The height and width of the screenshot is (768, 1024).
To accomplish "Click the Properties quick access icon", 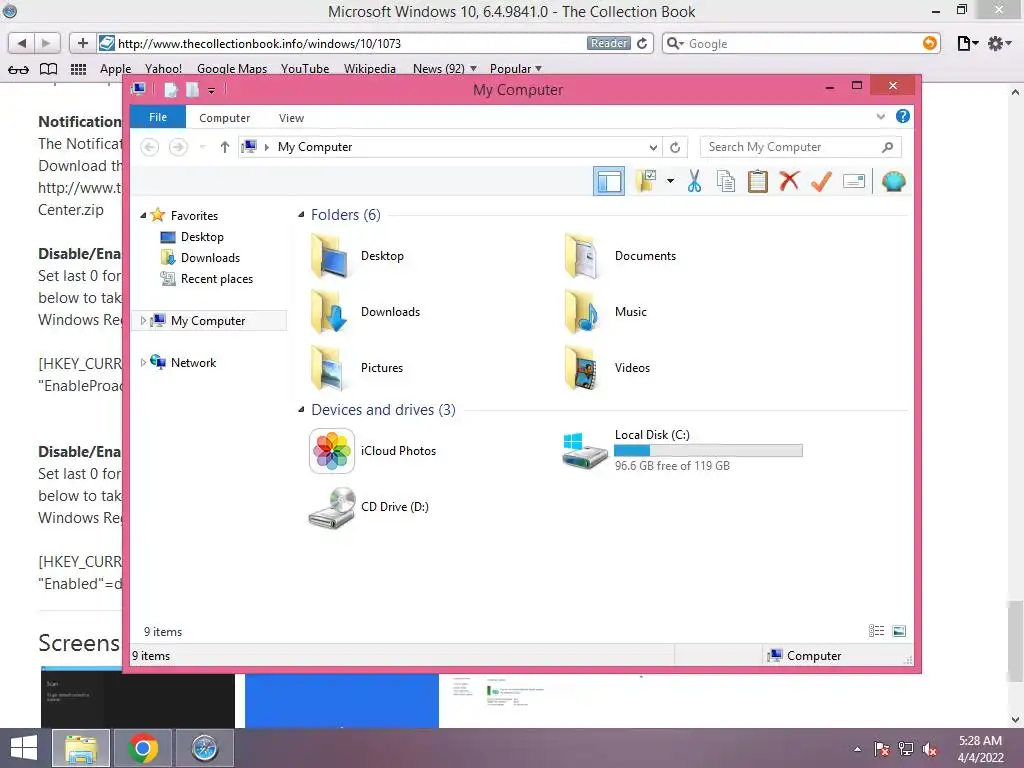I will (x=171, y=89).
